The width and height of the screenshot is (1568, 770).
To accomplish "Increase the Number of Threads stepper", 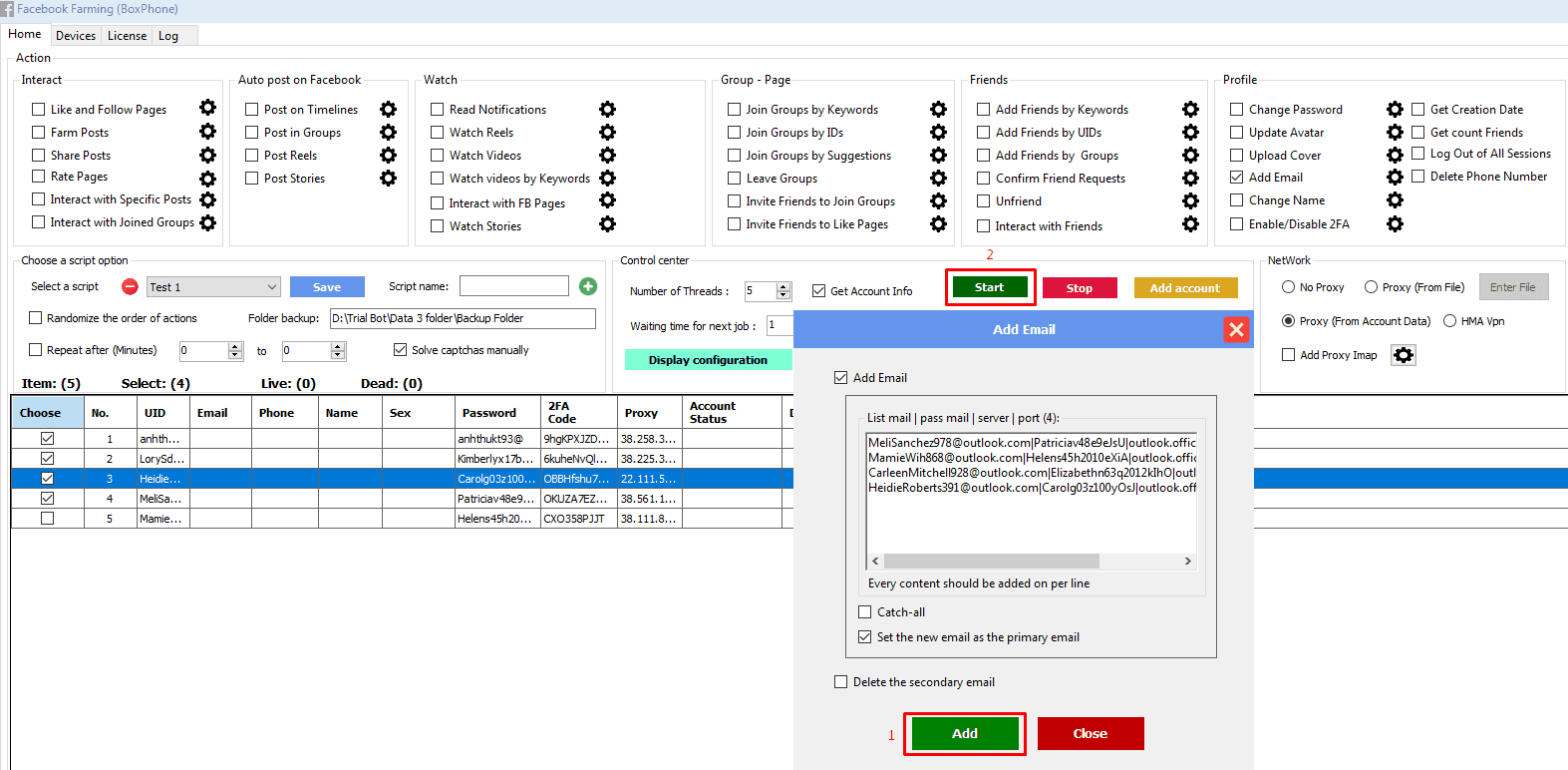I will tap(784, 287).
